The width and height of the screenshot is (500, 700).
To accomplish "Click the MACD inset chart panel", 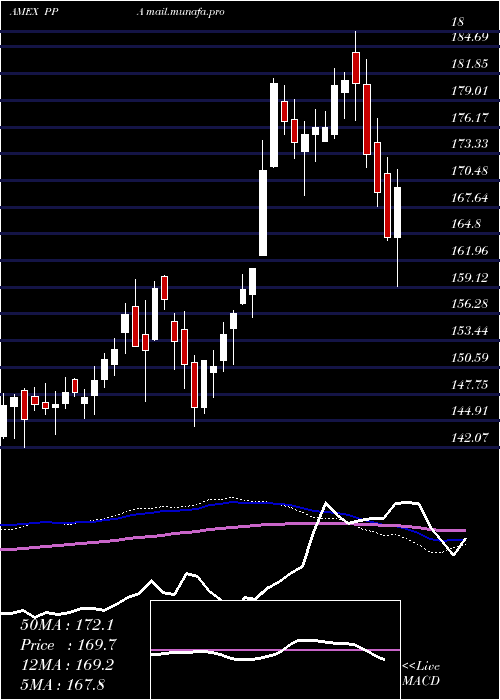I will 275,650.
